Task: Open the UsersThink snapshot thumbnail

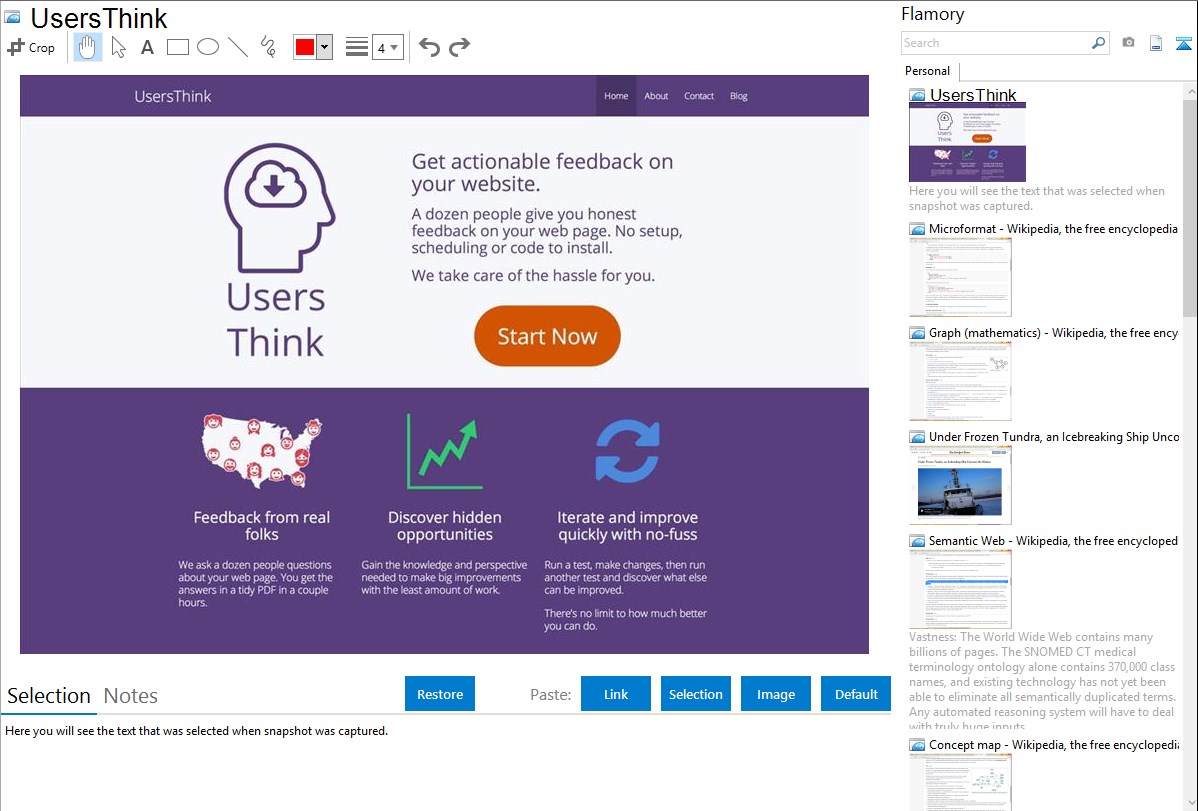Action: [967, 142]
